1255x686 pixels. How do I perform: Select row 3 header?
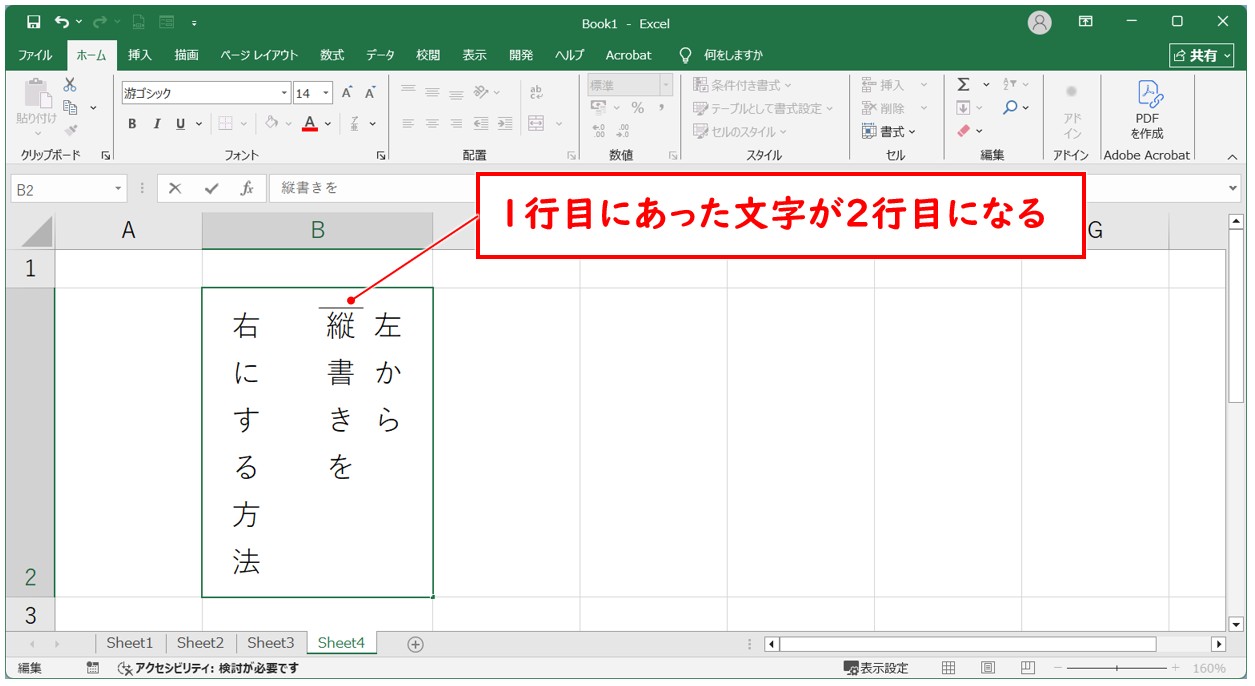tap(30, 614)
